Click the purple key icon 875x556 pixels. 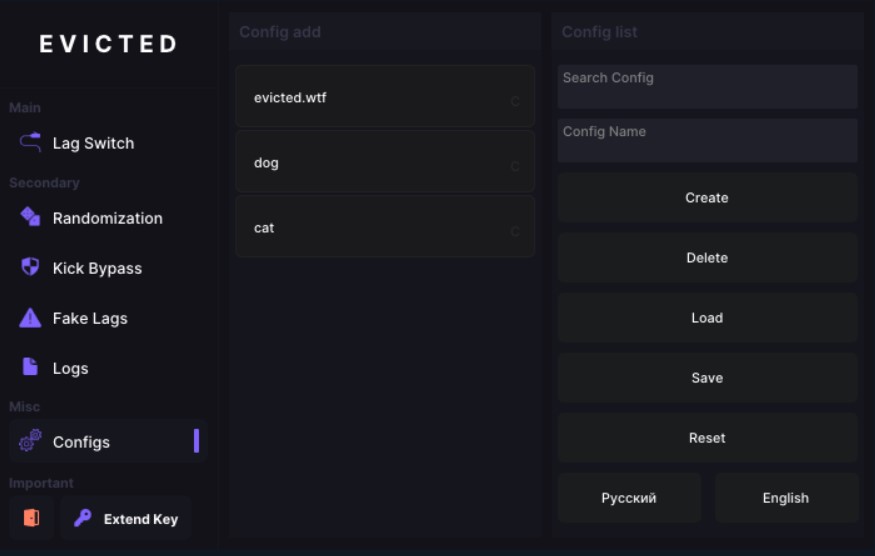[x=83, y=518]
